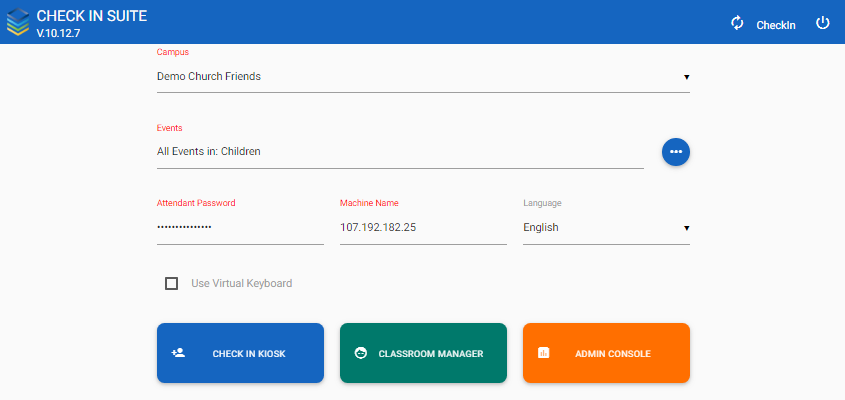The height and width of the screenshot is (400, 845).
Task: Expand the Campus dropdown arrow
Action: (x=687, y=77)
